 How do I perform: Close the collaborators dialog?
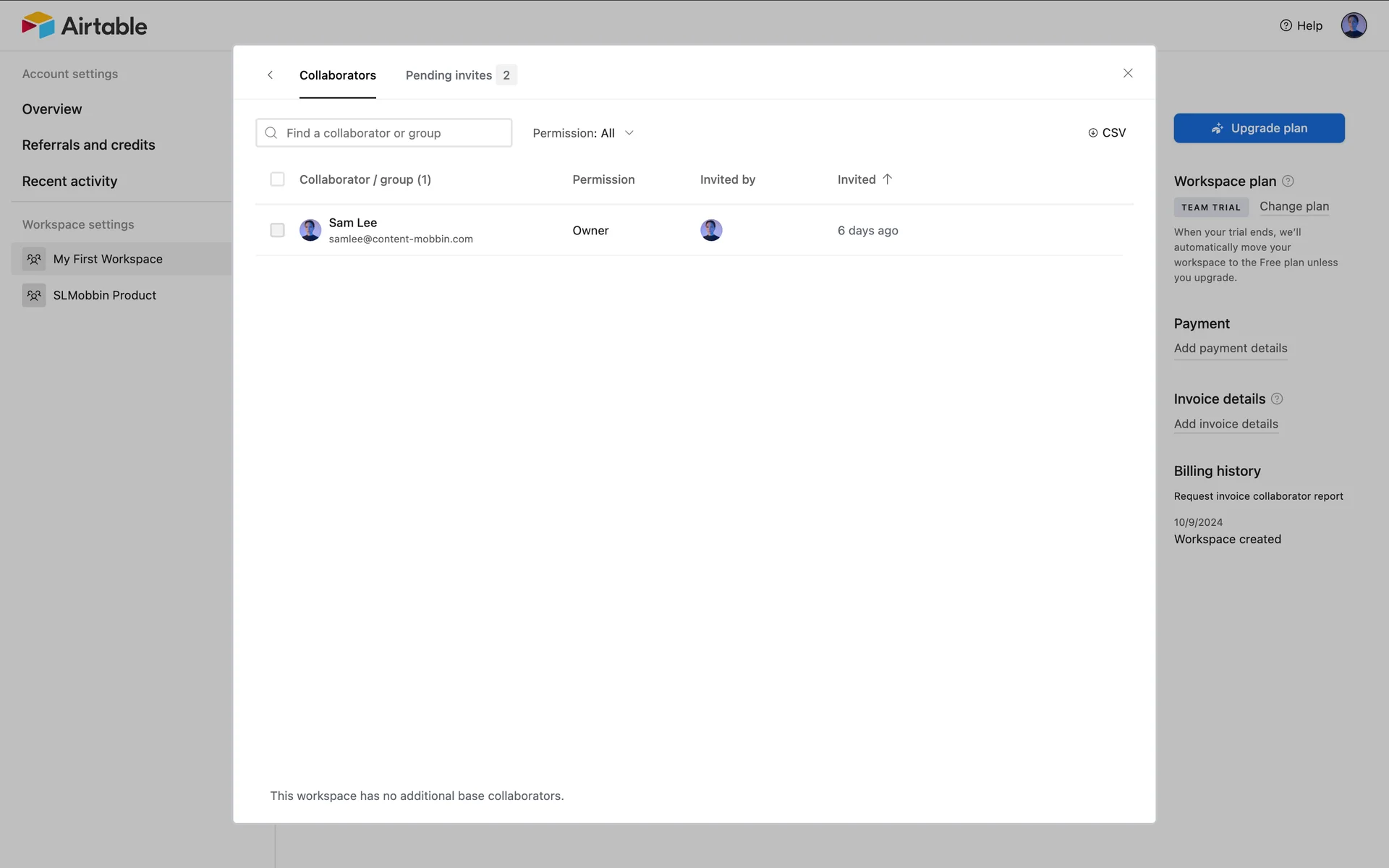(x=1127, y=73)
